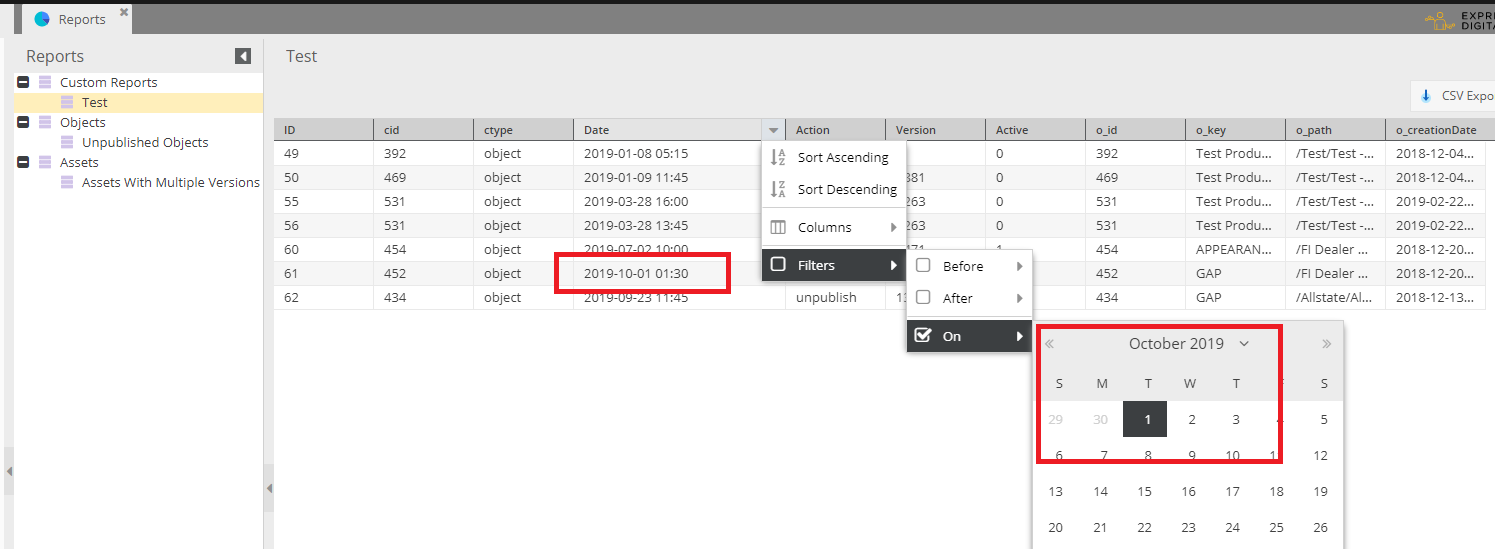Click the unpublish action cell
Image resolution: width=1495 pixels, height=549 pixels.
(x=836, y=298)
